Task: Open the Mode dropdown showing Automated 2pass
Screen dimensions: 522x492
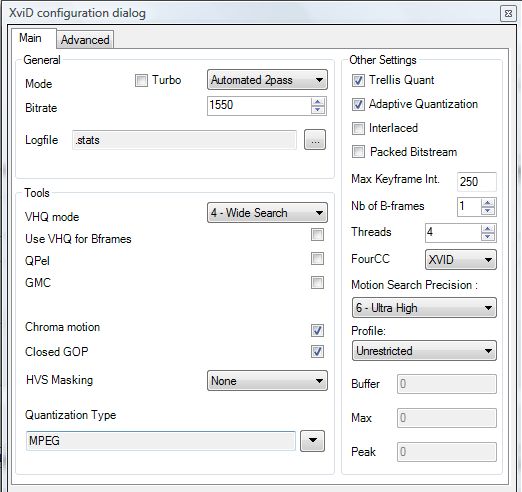Action: pos(267,80)
